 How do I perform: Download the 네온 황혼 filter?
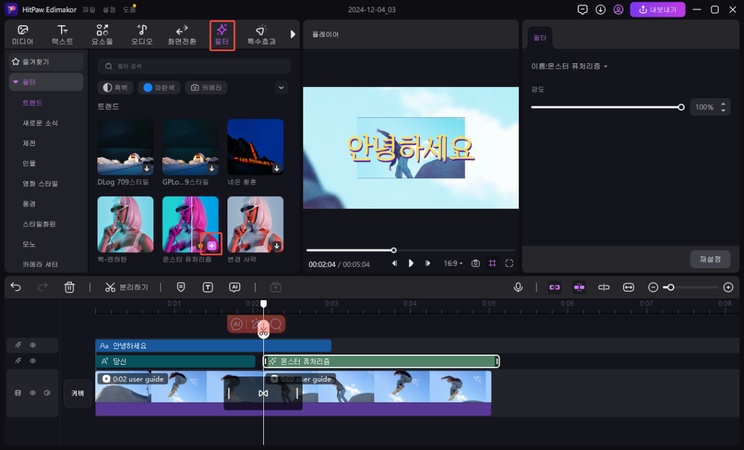[x=277, y=168]
